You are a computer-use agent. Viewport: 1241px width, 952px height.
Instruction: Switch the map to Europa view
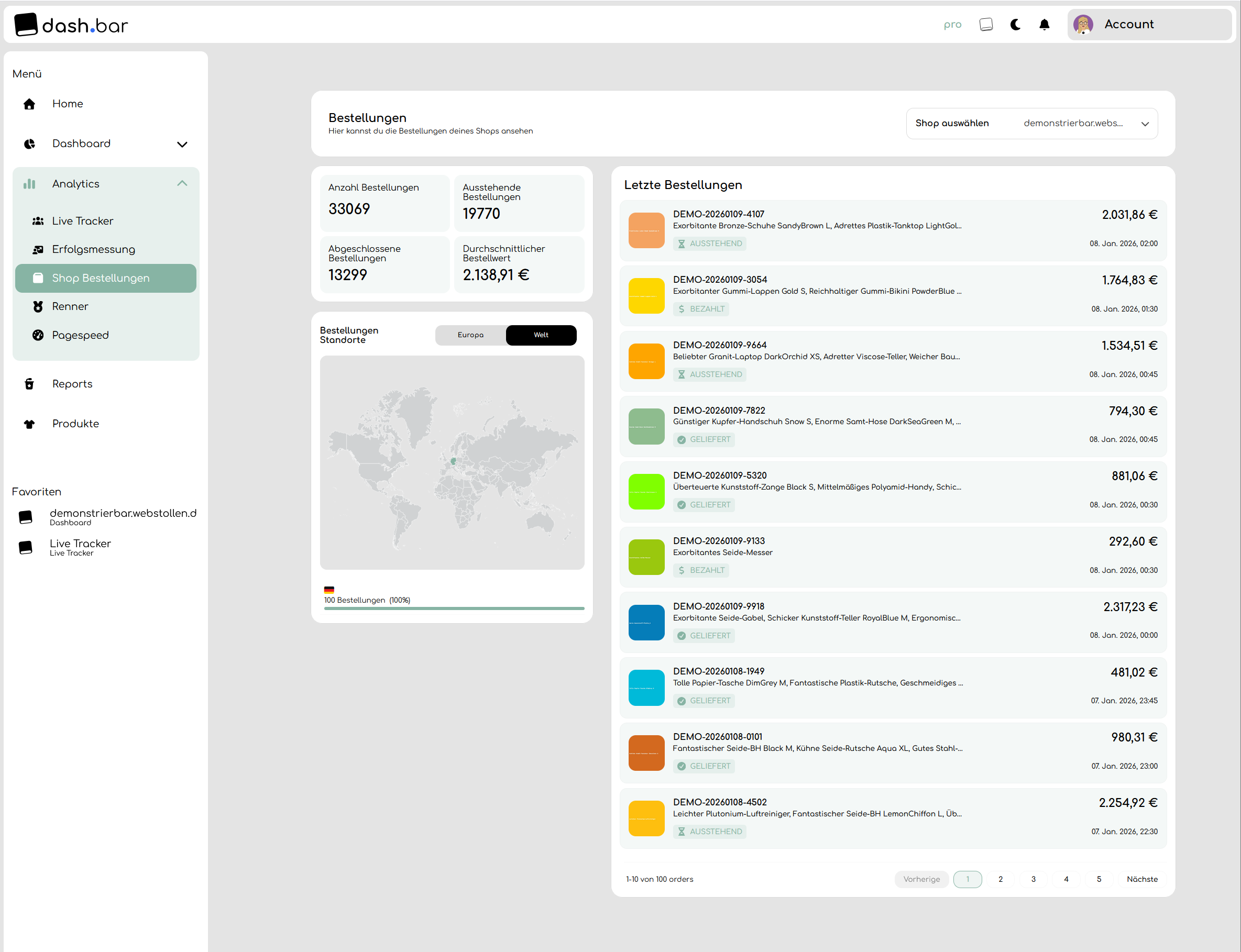pos(470,335)
